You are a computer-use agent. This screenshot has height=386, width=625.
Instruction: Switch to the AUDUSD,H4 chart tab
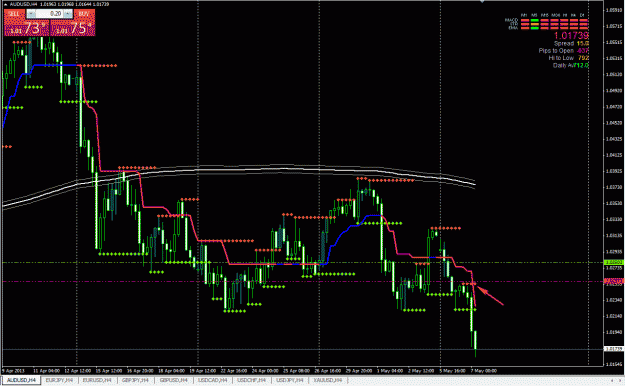21,380
